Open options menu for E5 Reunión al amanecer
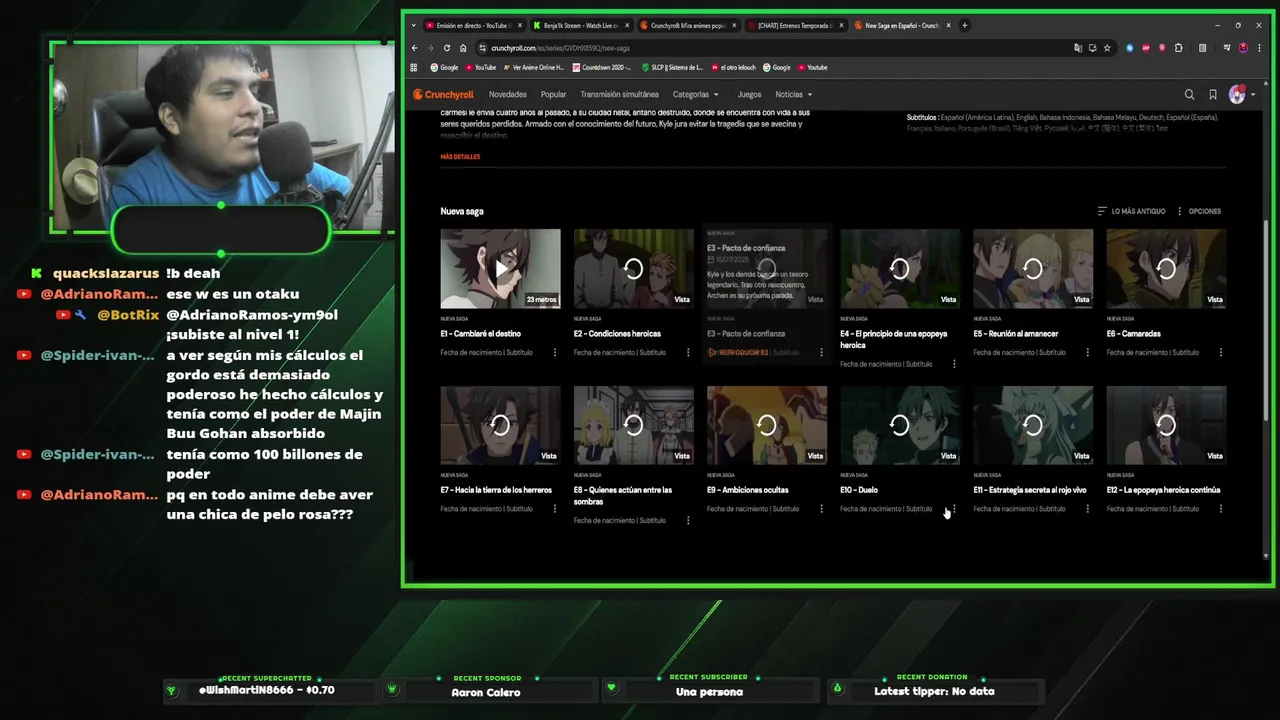Screen dimensions: 1280x720 coord(1088,352)
